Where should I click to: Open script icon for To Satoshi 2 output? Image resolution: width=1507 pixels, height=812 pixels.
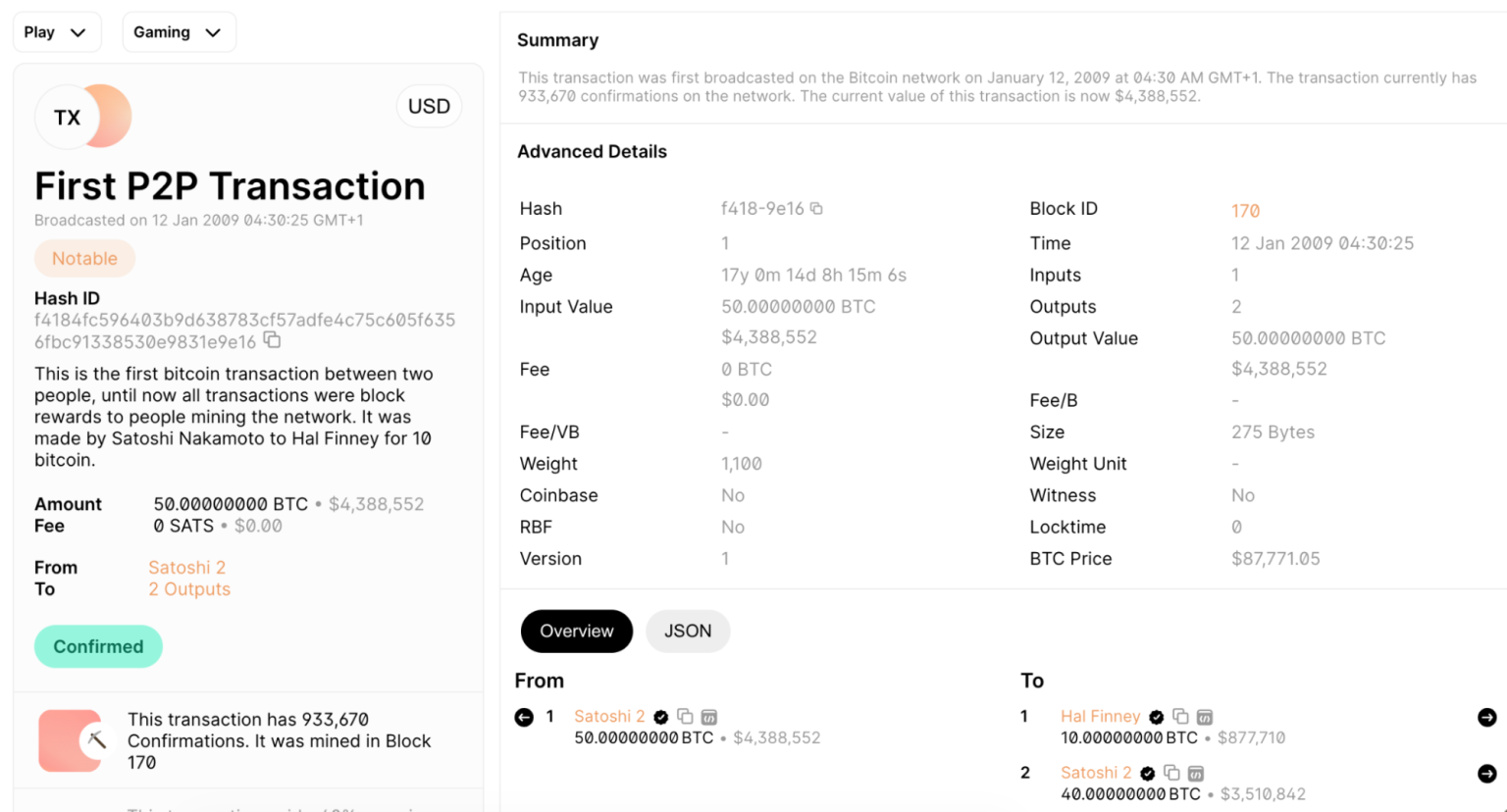pyautogui.click(x=1196, y=773)
